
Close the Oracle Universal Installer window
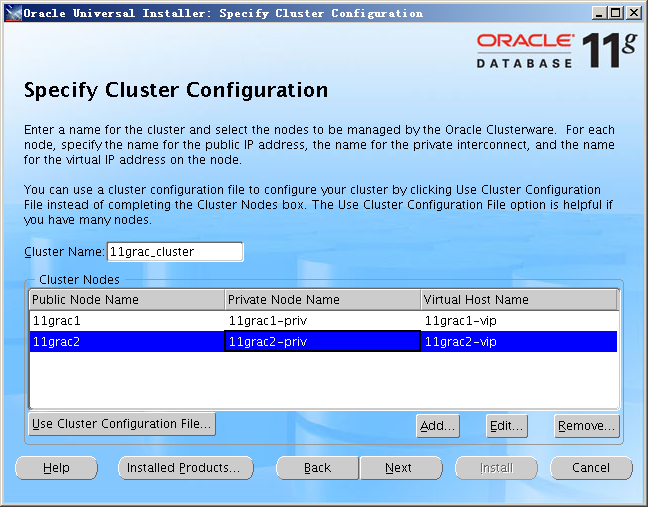click(x=635, y=13)
